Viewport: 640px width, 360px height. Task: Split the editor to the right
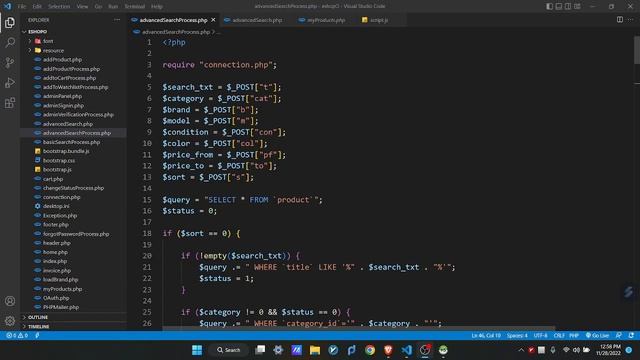click(x=620, y=20)
